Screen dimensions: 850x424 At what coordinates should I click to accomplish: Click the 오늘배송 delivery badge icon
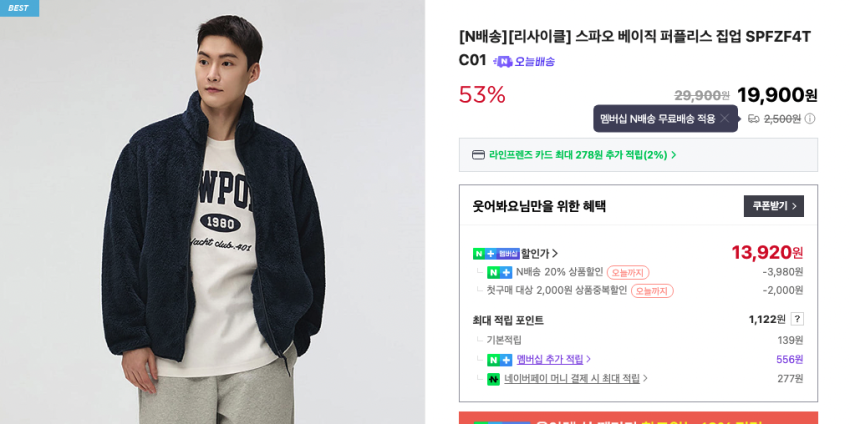pyautogui.click(x=502, y=62)
